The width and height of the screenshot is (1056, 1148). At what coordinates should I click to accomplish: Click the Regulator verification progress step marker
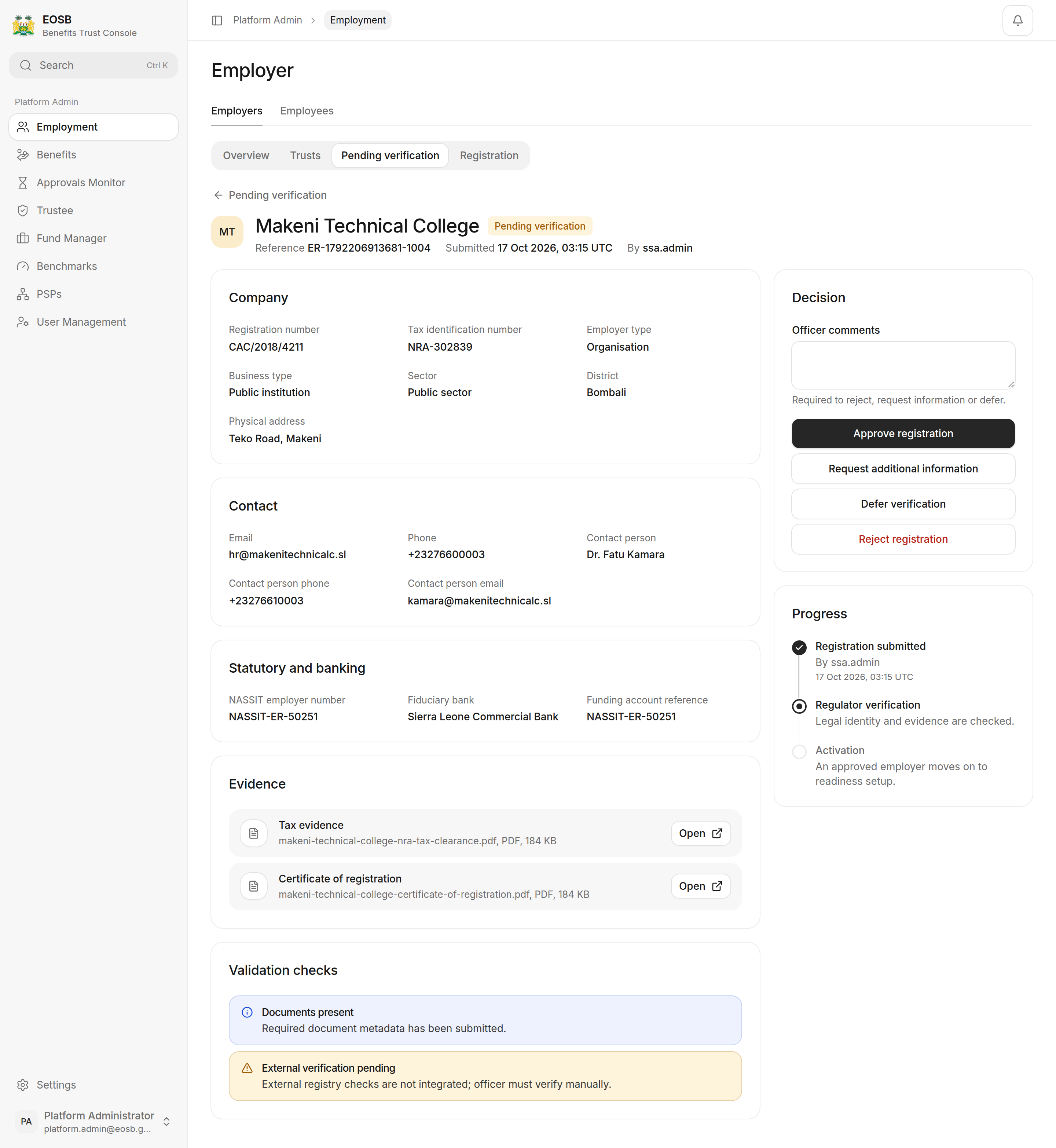click(x=799, y=706)
